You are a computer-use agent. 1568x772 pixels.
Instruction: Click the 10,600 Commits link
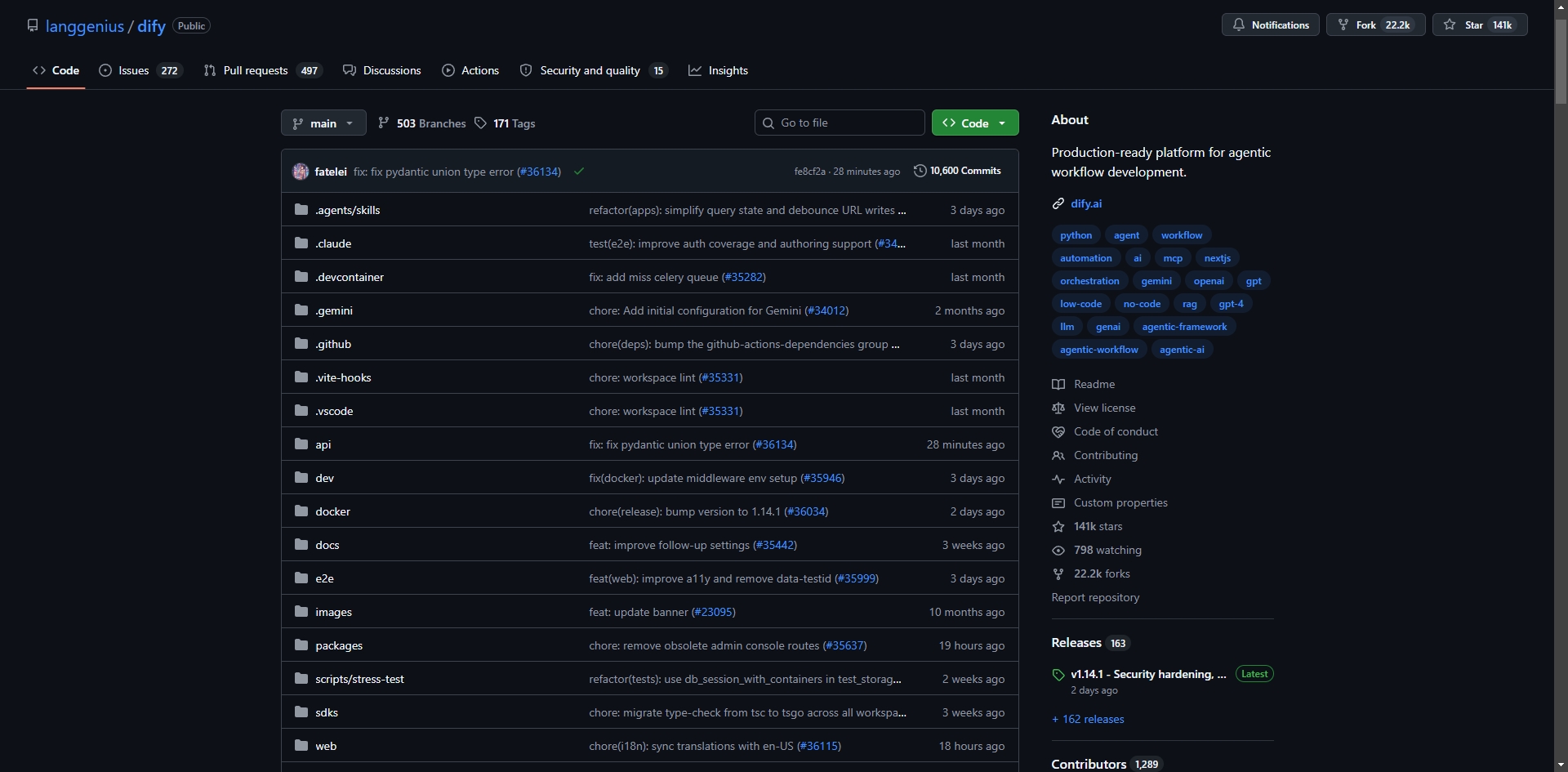(x=957, y=171)
